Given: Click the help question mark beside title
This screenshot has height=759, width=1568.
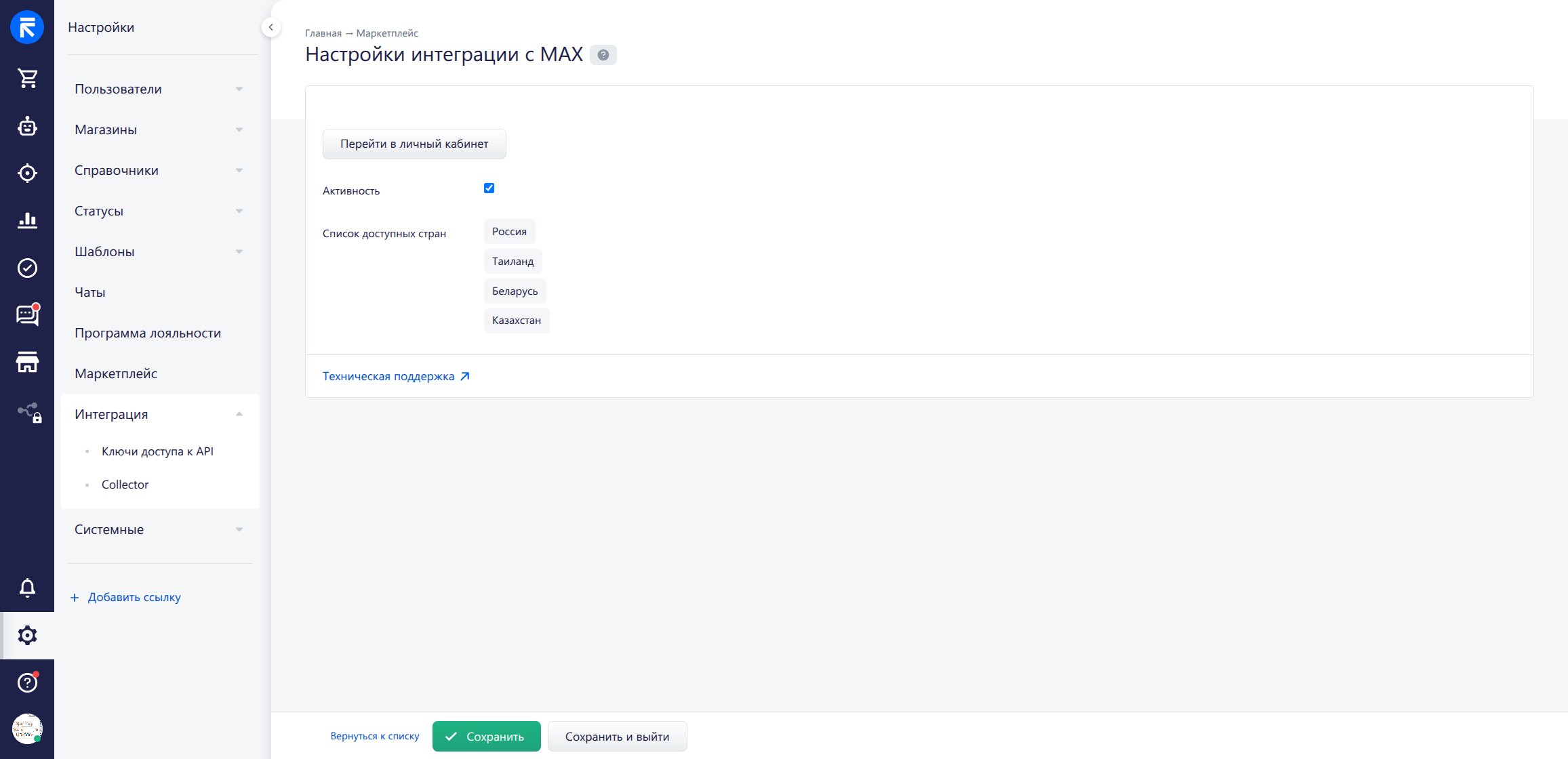Looking at the screenshot, I should pyautogui.click(x=603, y=55).
